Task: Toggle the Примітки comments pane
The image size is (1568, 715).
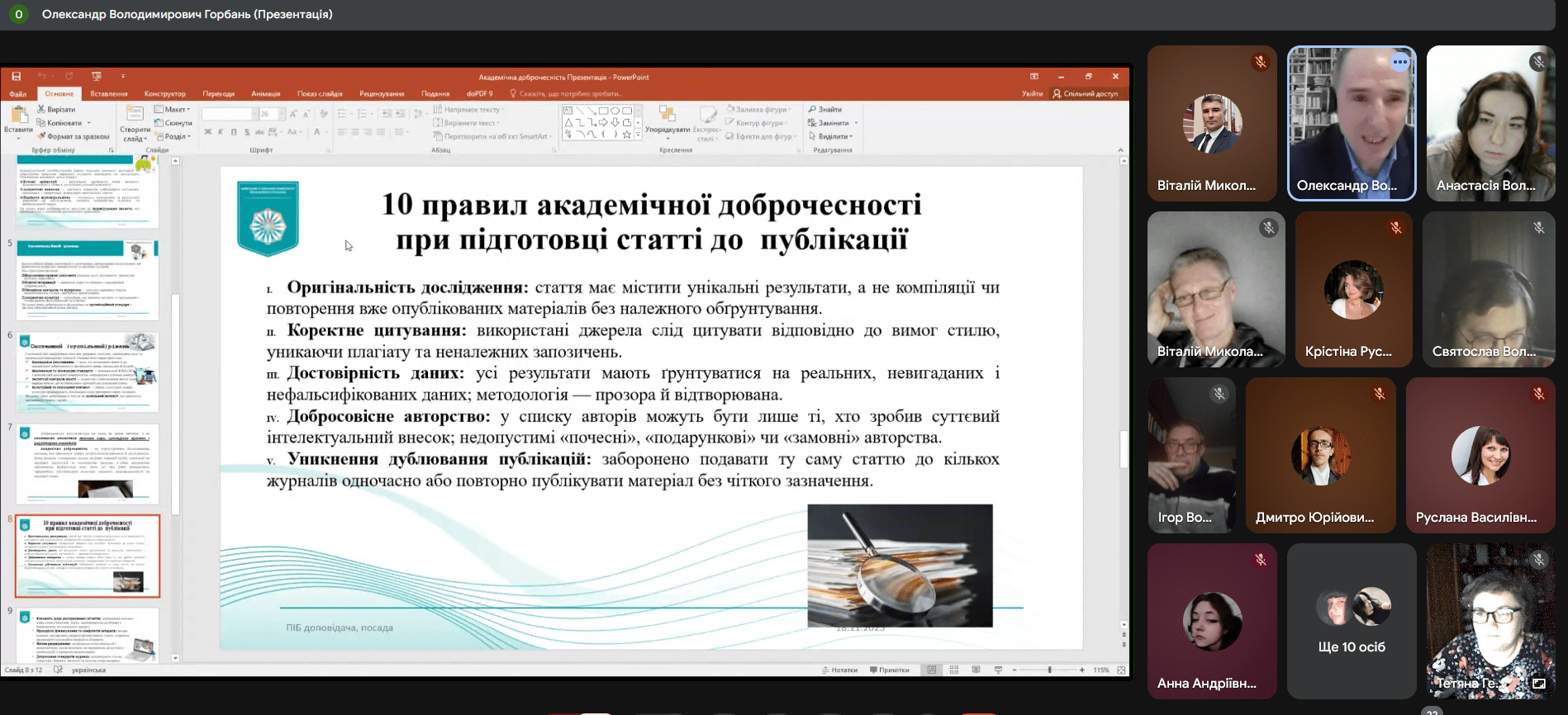Action: coord(890,670)
